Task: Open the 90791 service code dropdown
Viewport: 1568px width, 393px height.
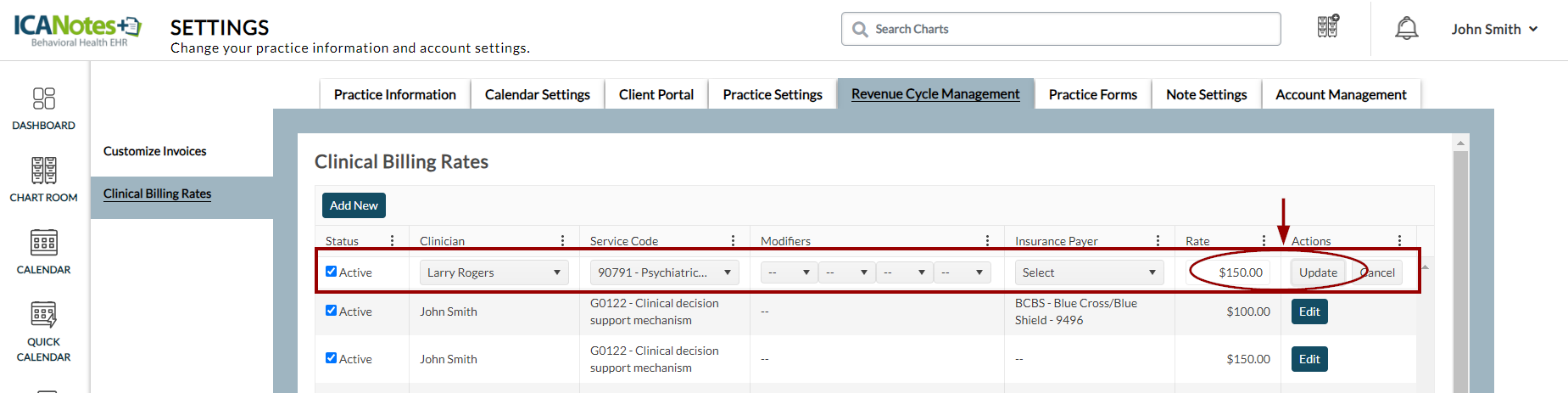Action: 664,272
